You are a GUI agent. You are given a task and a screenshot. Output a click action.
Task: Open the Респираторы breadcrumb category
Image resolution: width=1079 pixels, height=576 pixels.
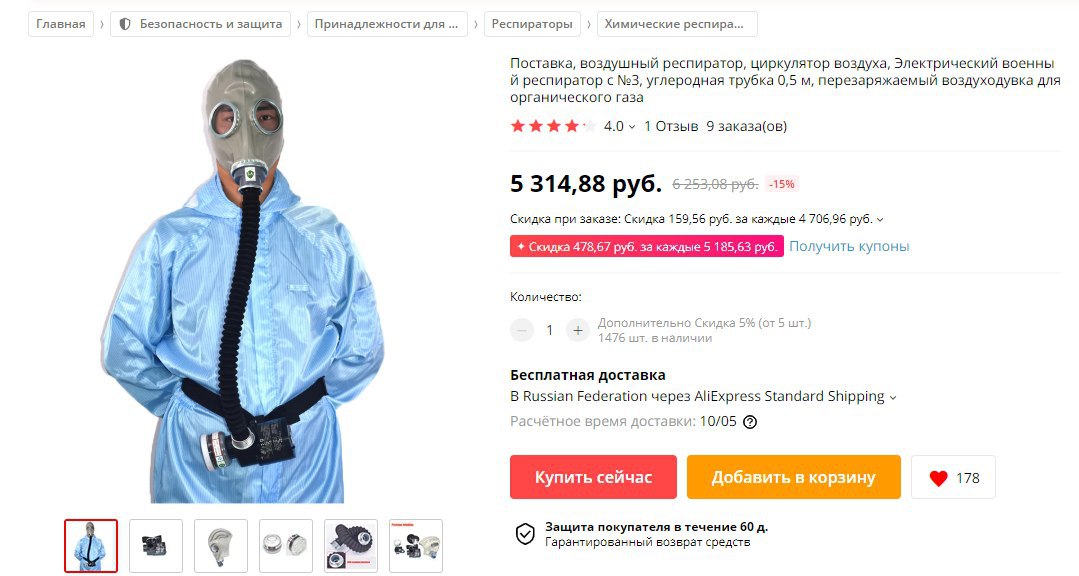[x=532, y=24]
